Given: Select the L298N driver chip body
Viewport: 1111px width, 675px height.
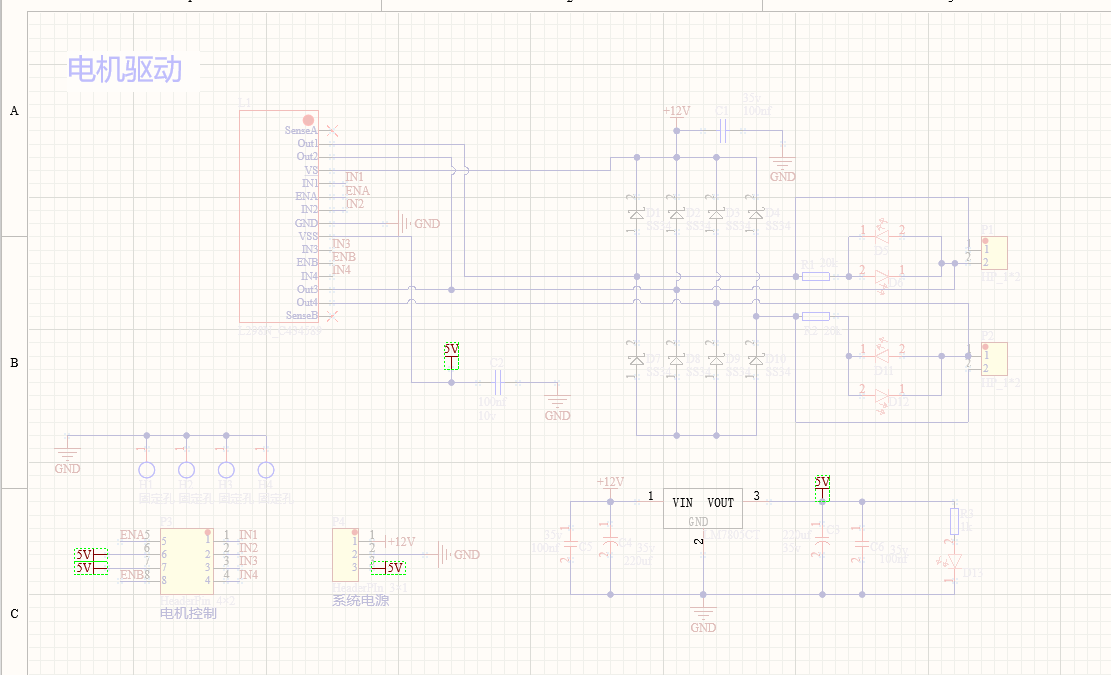Looking at the screenshot, I should 278,216.
